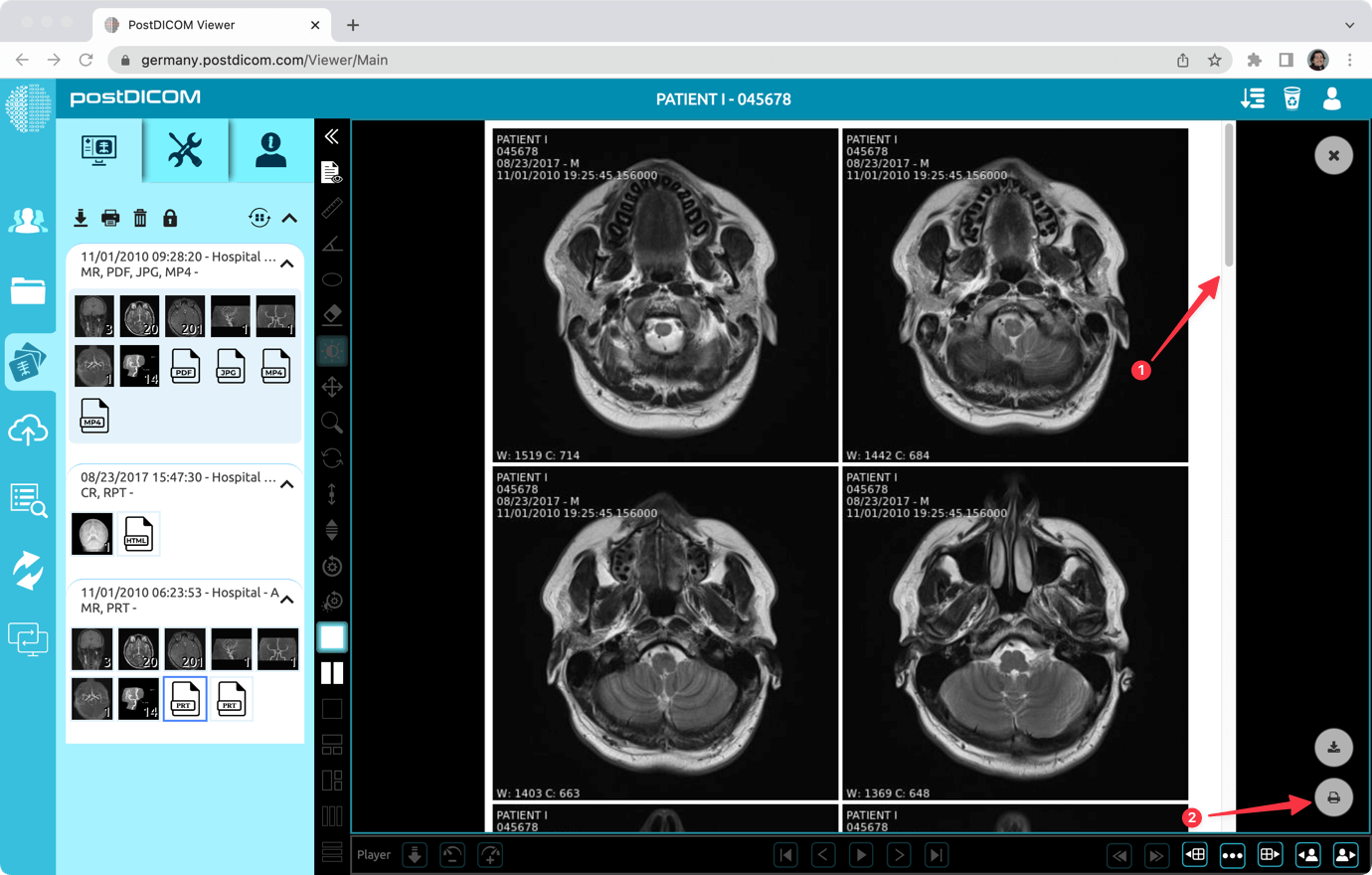
Task: Collapse the 08/23/2017 15:47:30 CR study
Action: pyautogui.click(x=288, y=484)
